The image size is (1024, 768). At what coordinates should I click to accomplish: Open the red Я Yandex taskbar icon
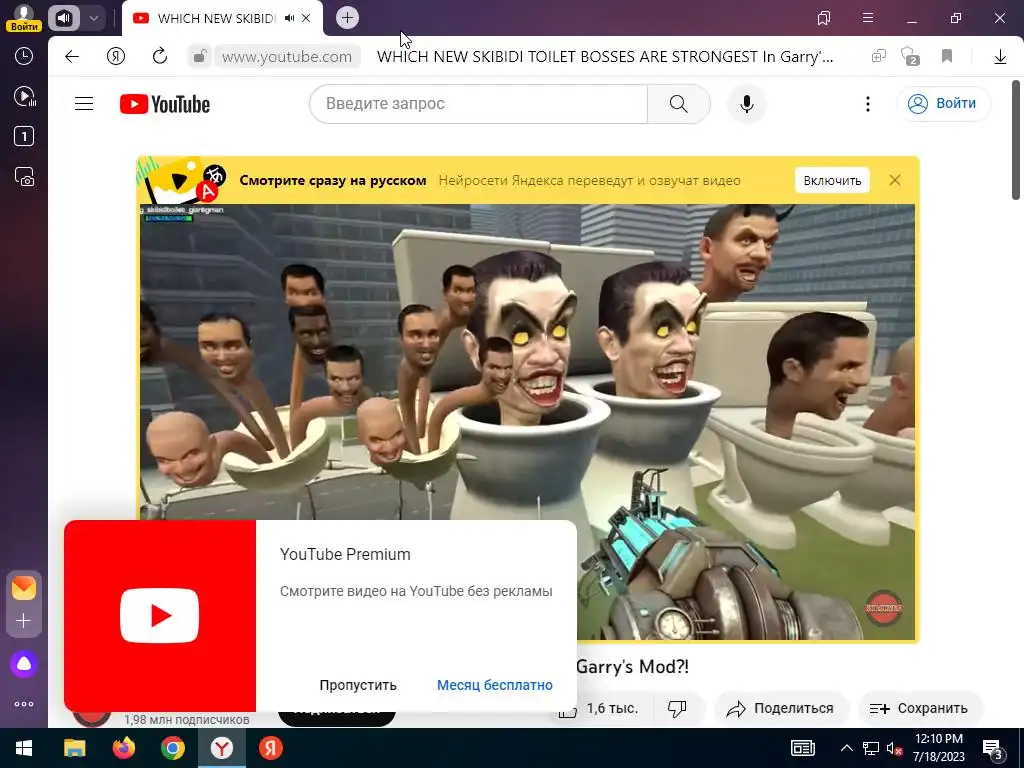[270, 748]
